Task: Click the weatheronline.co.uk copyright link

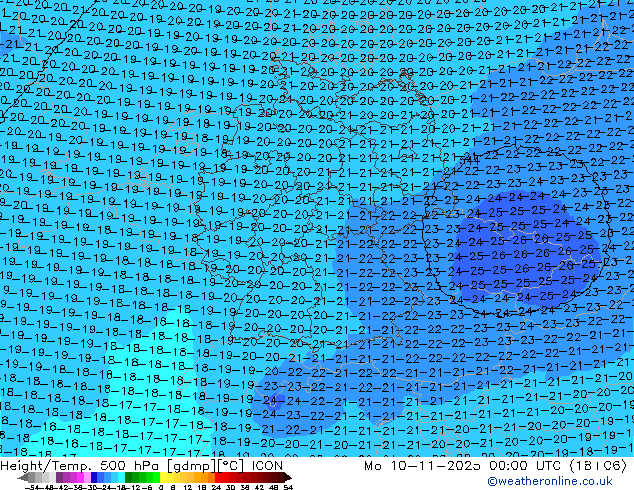Action: tap(550, 481)
